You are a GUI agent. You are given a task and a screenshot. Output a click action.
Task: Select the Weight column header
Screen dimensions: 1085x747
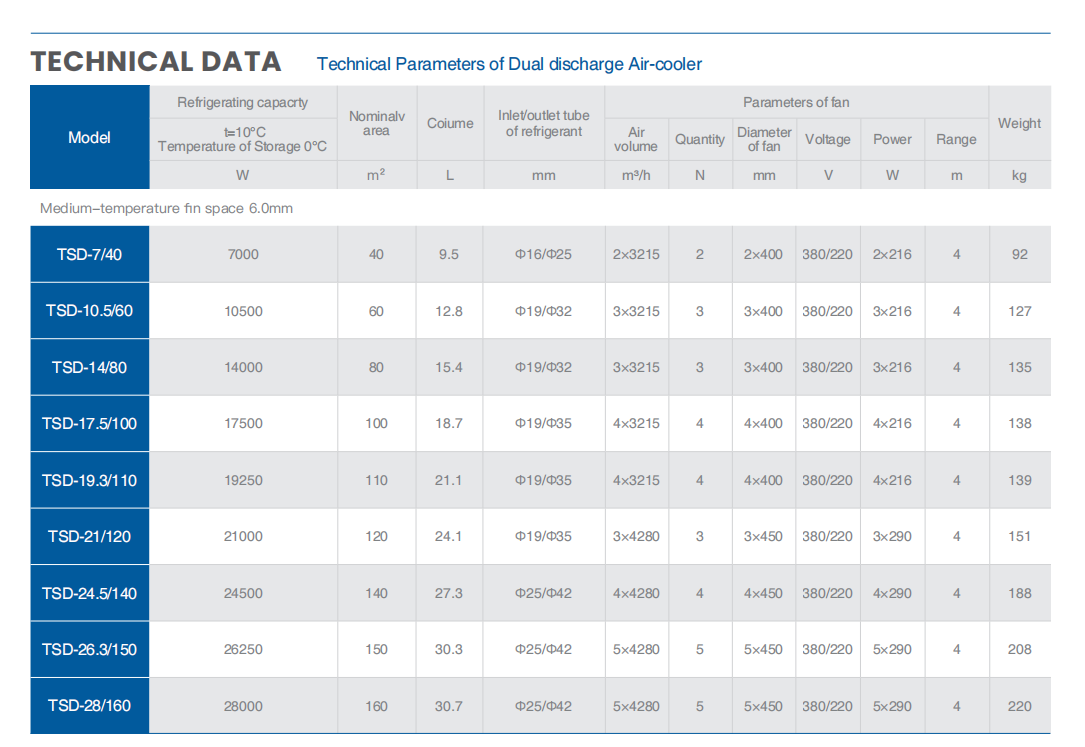pos(1019,123)
